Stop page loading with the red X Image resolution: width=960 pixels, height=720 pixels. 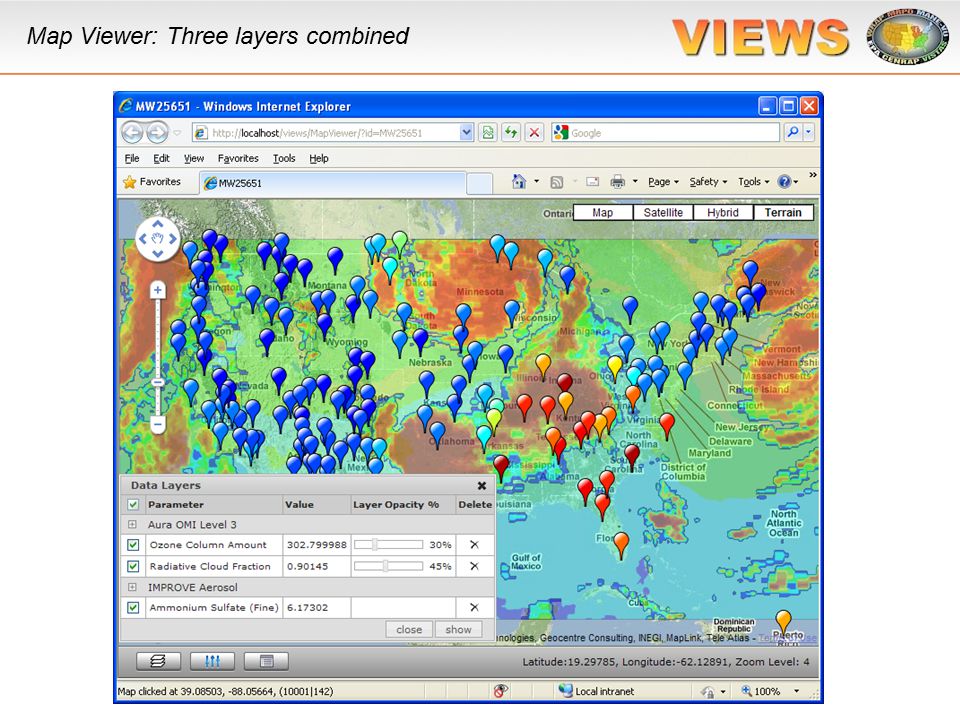point(534,133)
